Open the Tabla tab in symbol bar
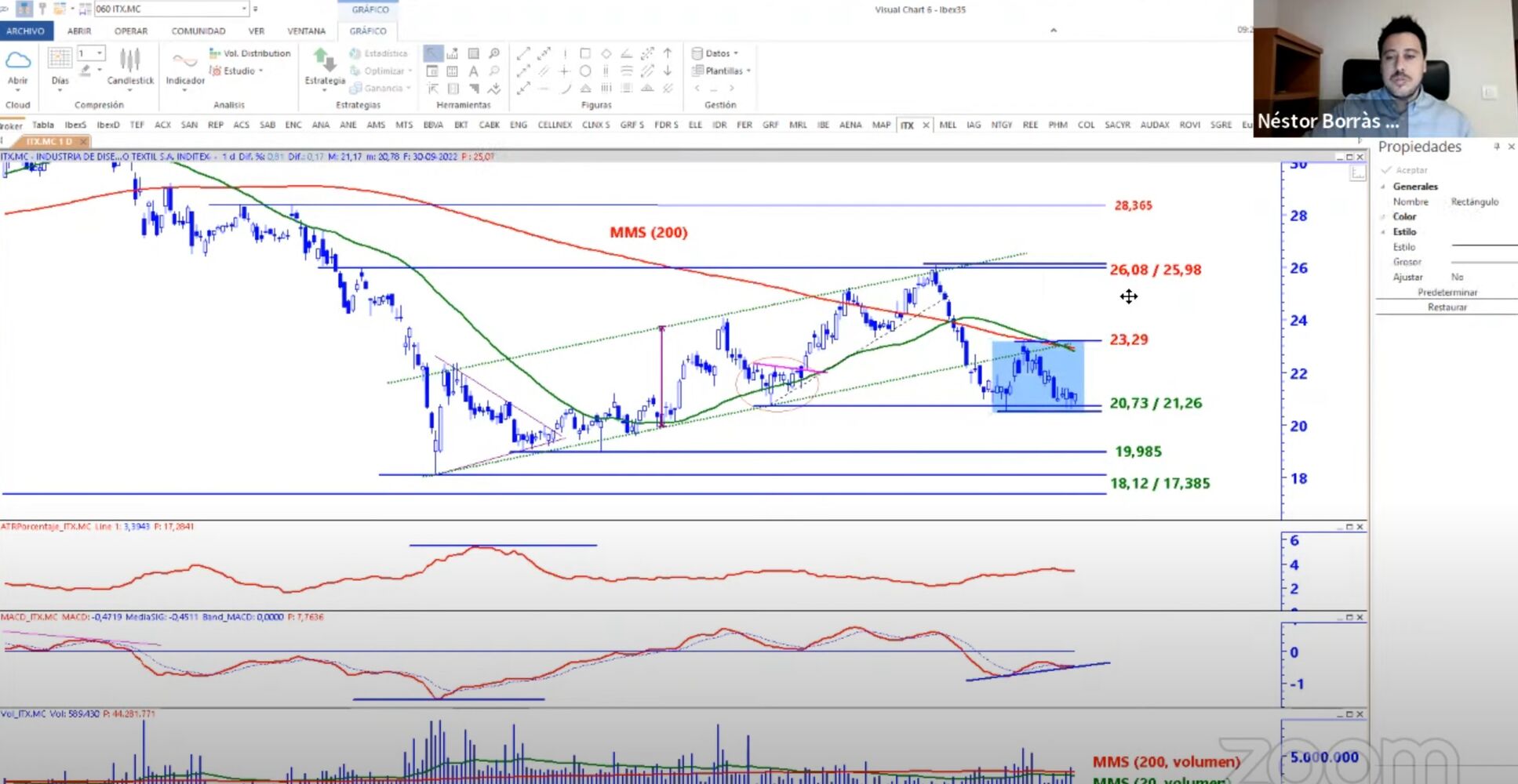 point(43,125)
